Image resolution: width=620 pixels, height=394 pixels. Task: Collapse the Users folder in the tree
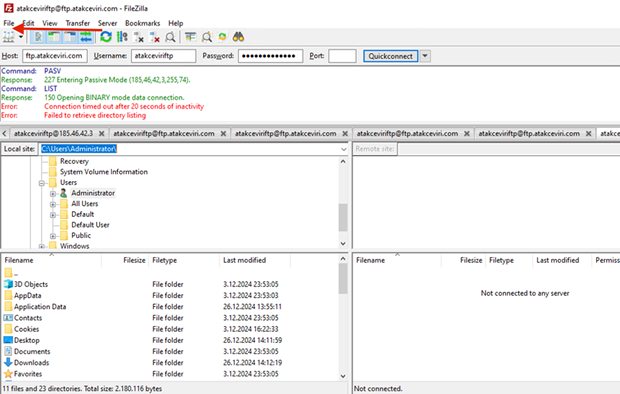(x=42, y=183)
